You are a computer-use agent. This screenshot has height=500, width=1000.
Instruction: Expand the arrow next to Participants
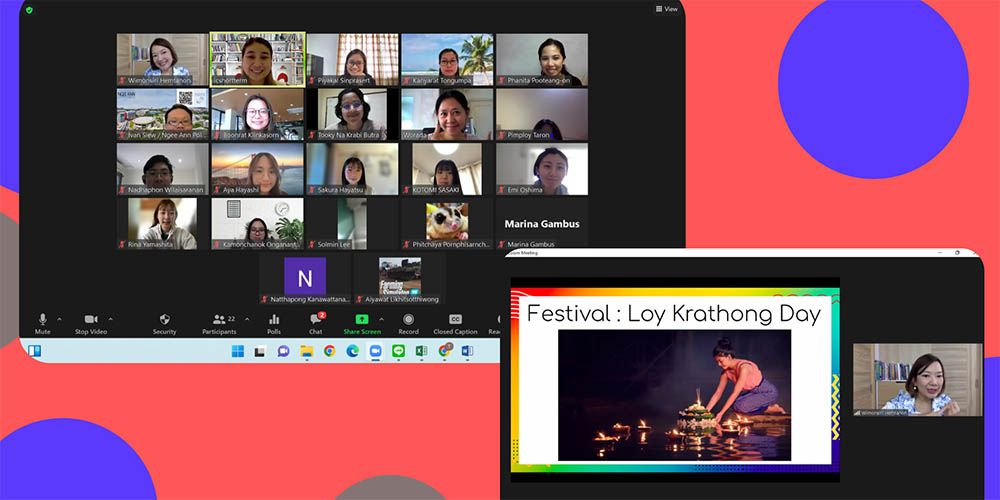[x=247, y=319]
